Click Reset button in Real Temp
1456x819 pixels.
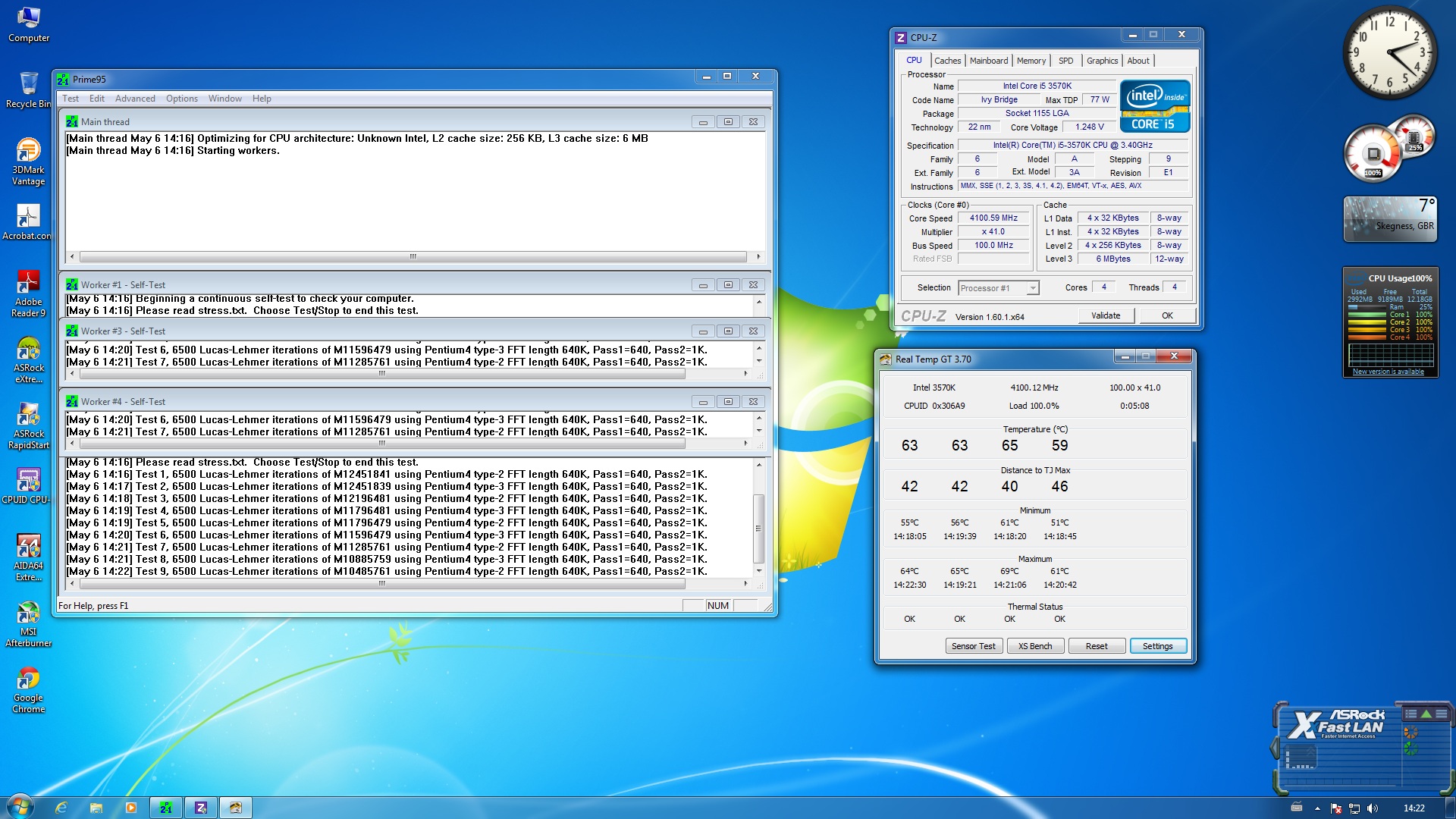(x=1097, y=646)
